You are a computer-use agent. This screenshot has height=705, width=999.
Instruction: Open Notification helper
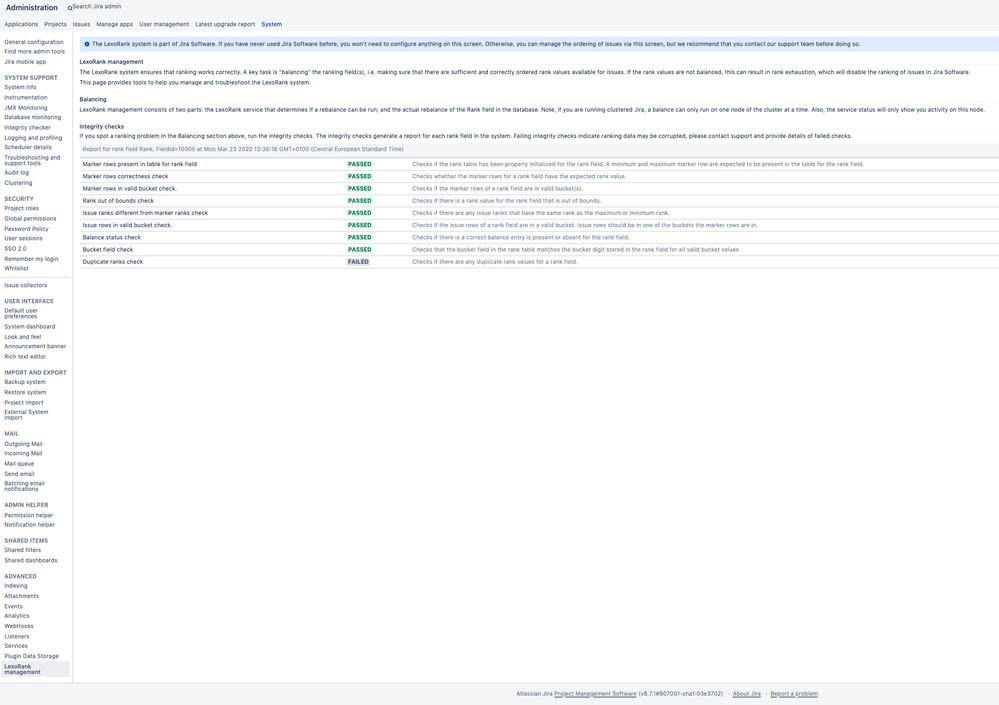pos(29,525)
